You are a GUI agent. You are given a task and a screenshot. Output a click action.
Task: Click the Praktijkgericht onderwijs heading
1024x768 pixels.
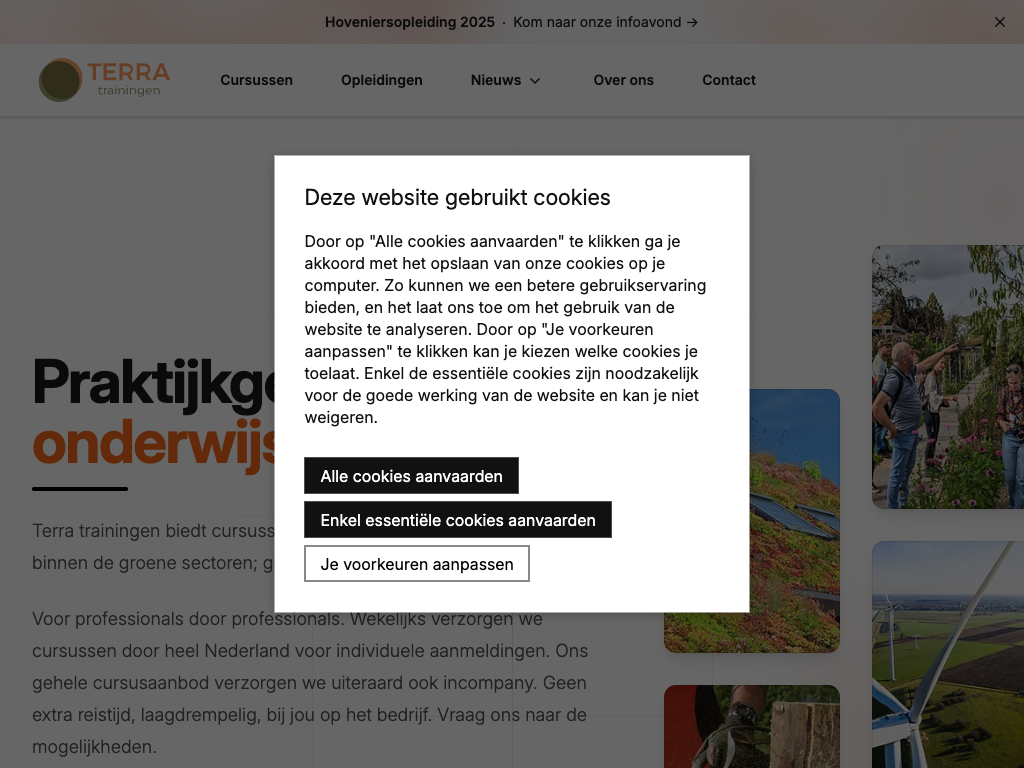pyautogui.click(x=153, y=413)
